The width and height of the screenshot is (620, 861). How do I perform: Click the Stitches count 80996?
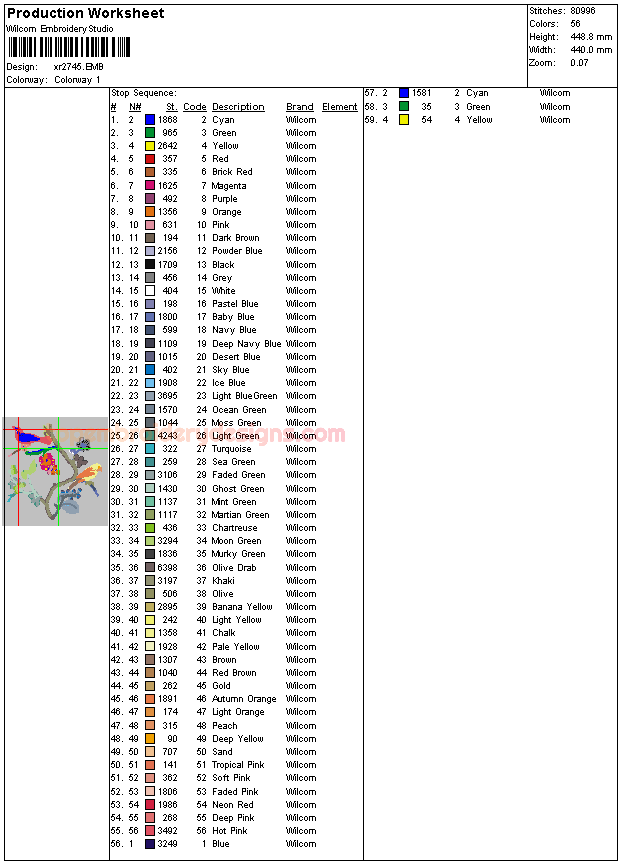coord(583,11)
